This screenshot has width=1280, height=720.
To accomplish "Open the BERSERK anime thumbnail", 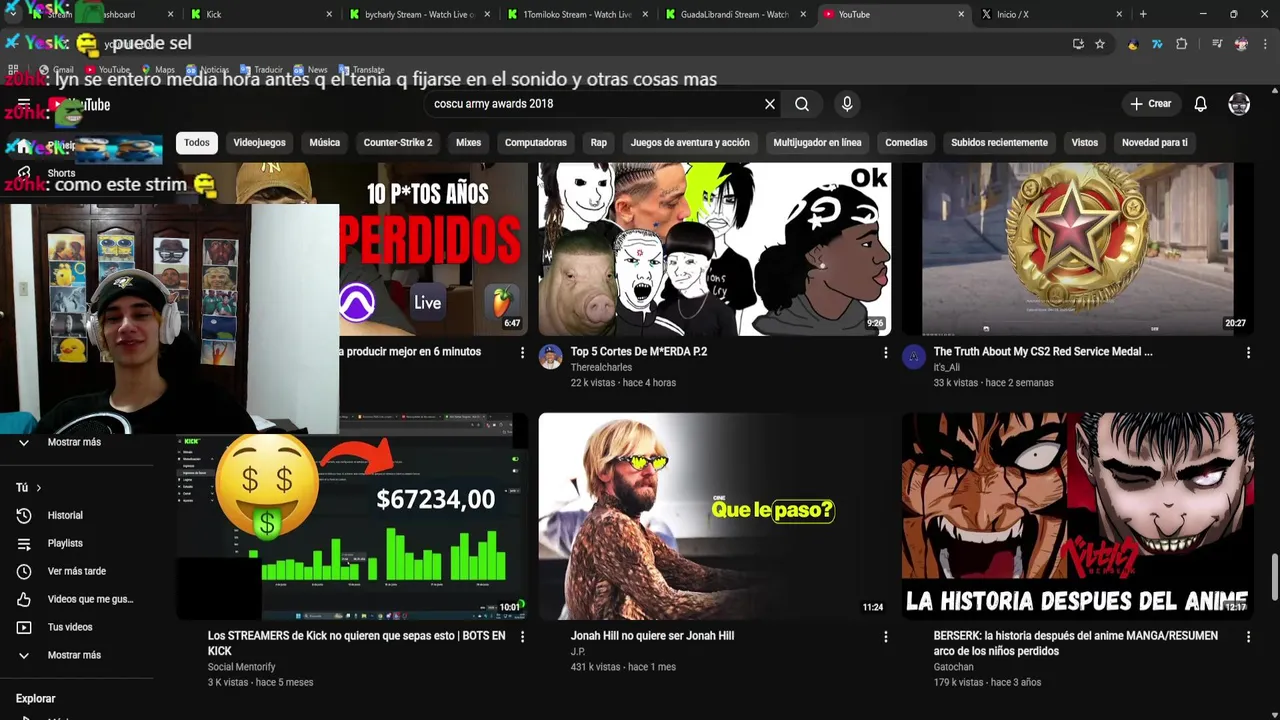I will pyautogui.click(x=1078, y=516).
